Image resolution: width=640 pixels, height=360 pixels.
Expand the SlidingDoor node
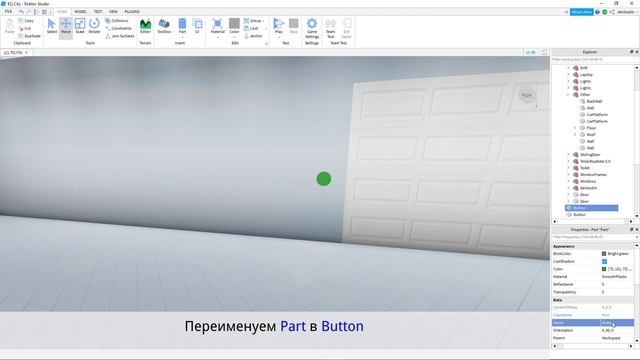[568, 155]
